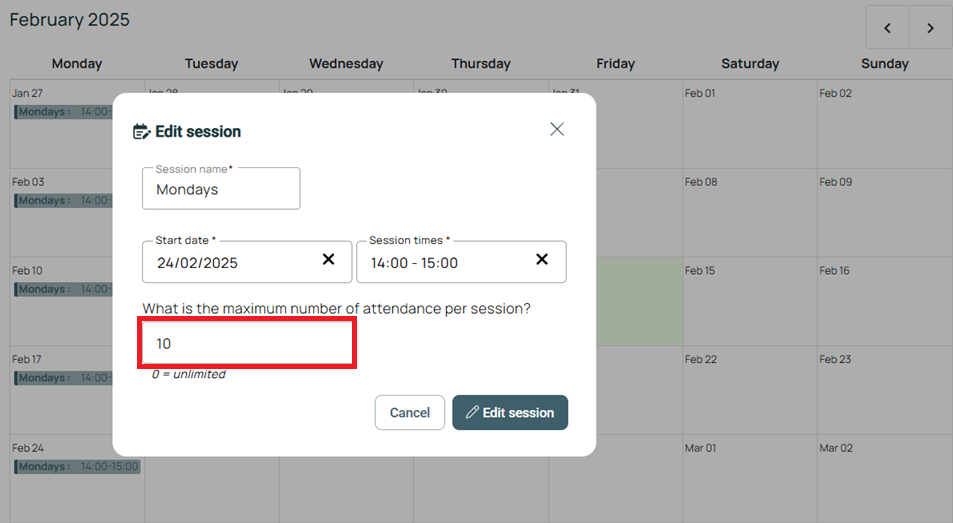Clear the Session times field

[542, 260]
